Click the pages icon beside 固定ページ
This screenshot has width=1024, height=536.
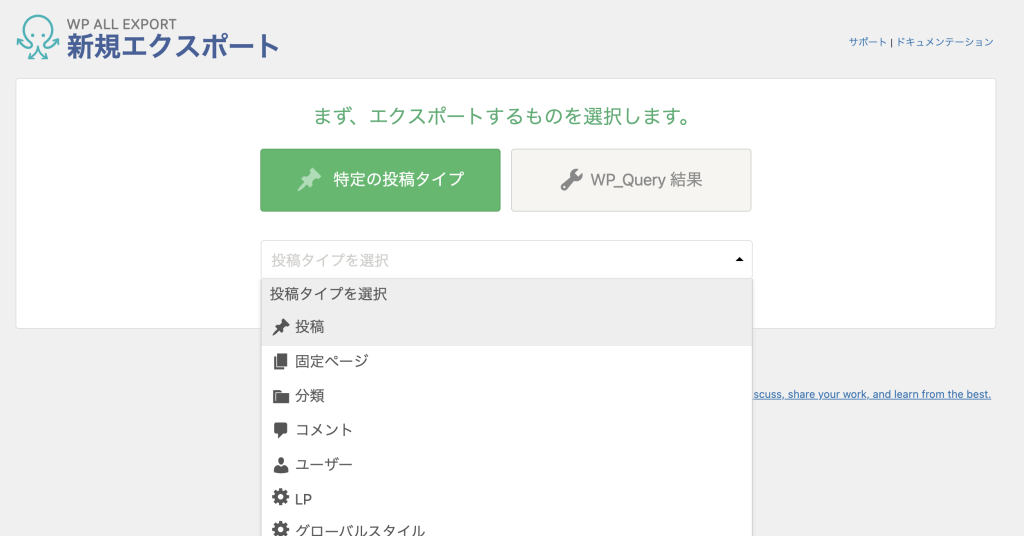[x=281, y=361]
